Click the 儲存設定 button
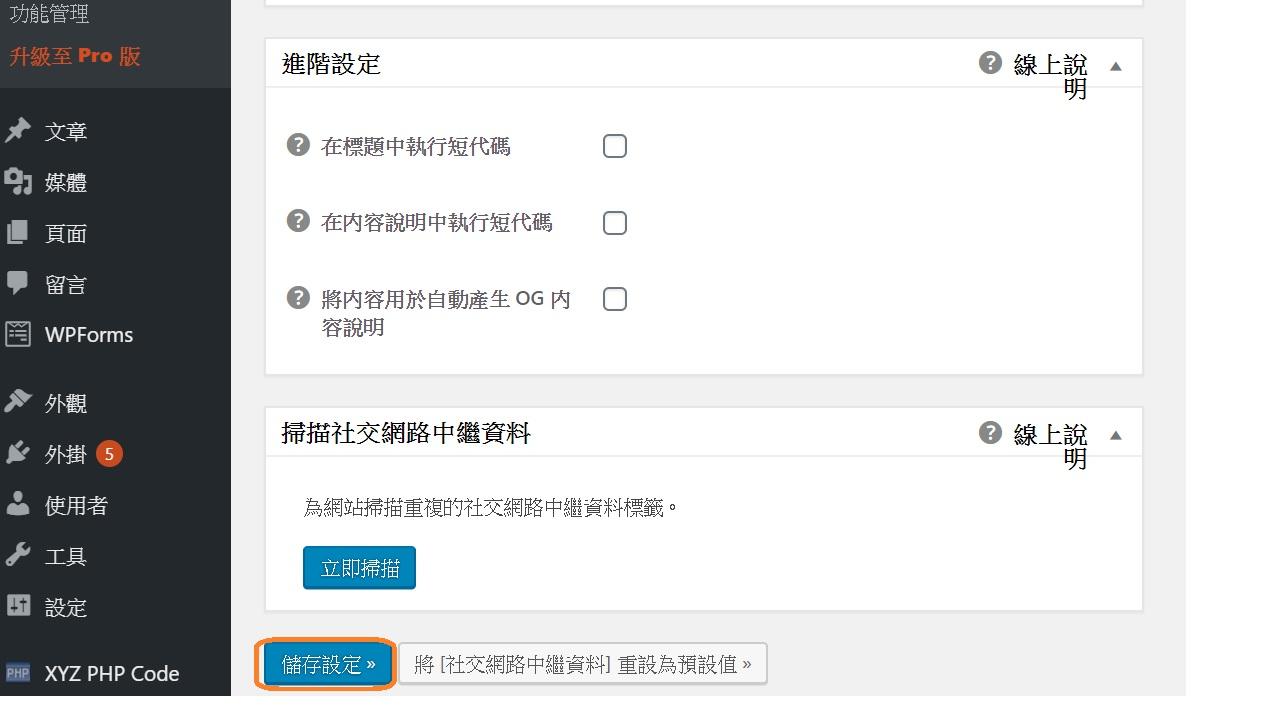Viewport: 1280px width, 720px height. tap(328, 664)
